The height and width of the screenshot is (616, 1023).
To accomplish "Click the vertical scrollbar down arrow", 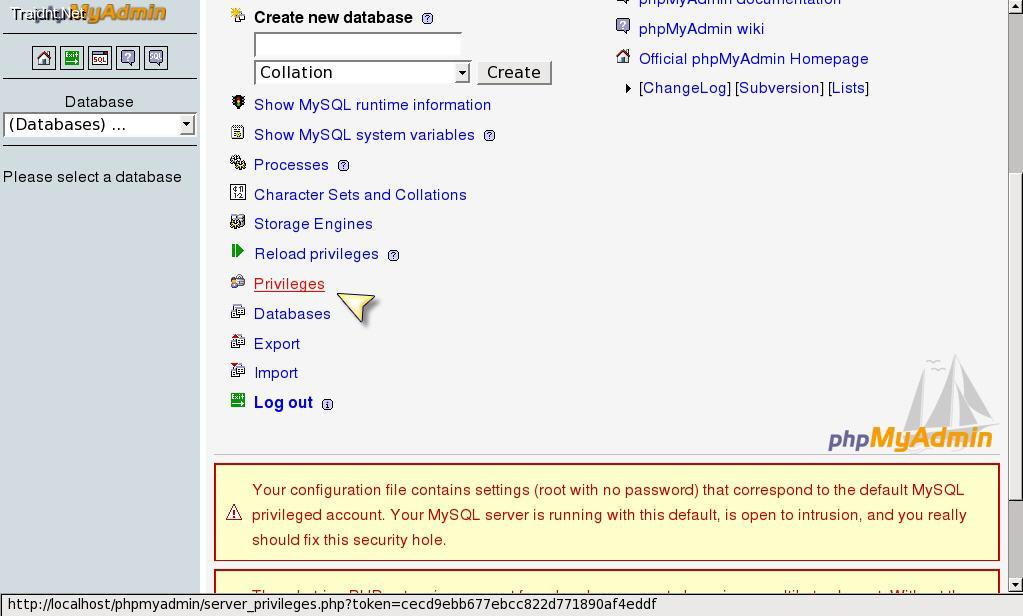I will pyautogui.click(x=1015, y=585).
